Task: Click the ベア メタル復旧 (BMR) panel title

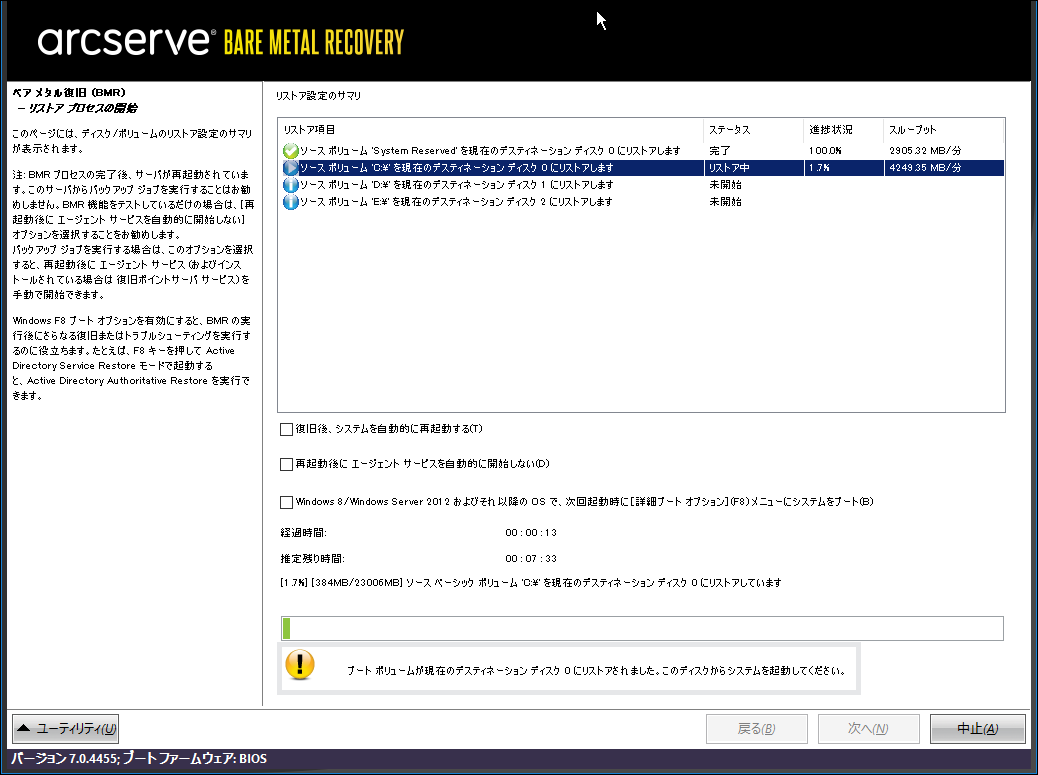Action: pyautogui.click(x=69, y=93)
